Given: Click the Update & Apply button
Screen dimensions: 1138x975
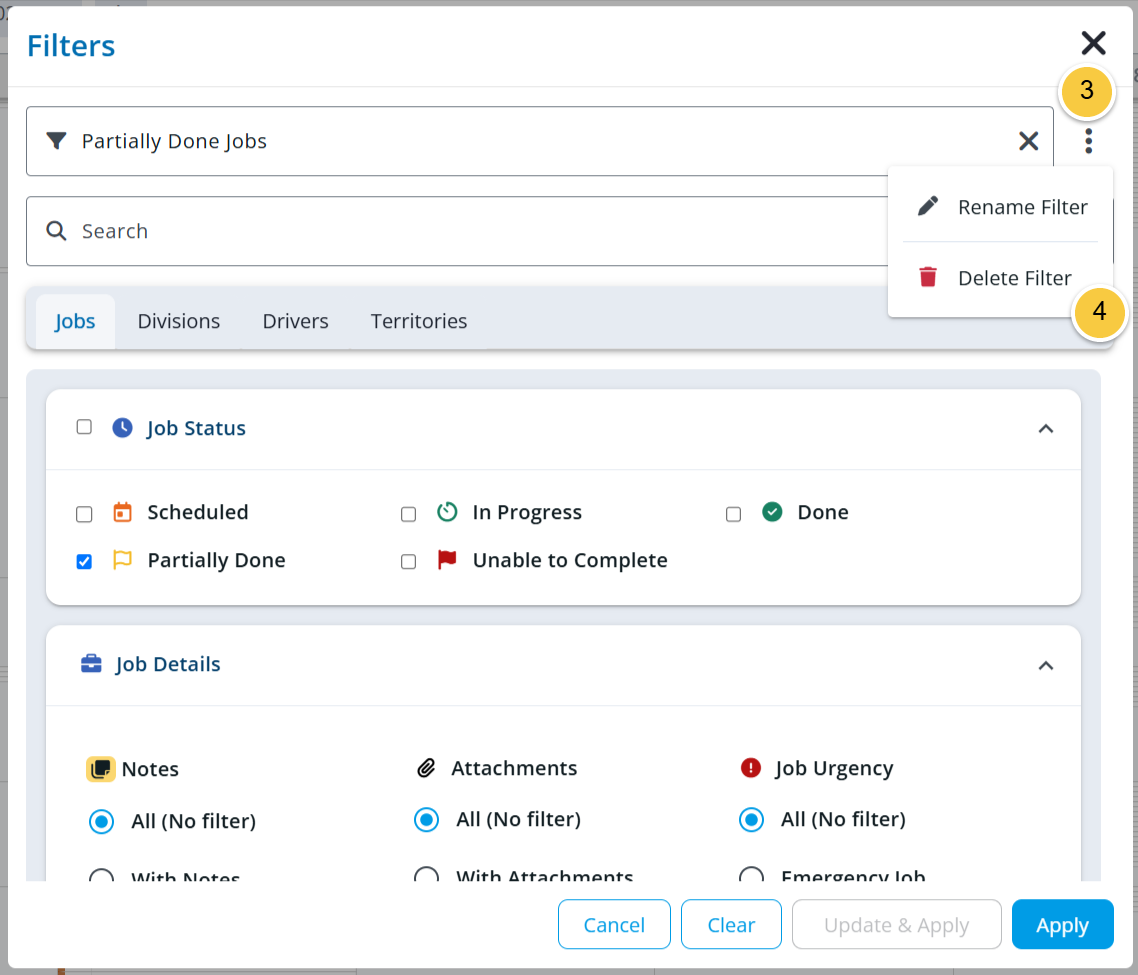Looking at the screenshot, I should pyautogui.click(x=896, y=924).
